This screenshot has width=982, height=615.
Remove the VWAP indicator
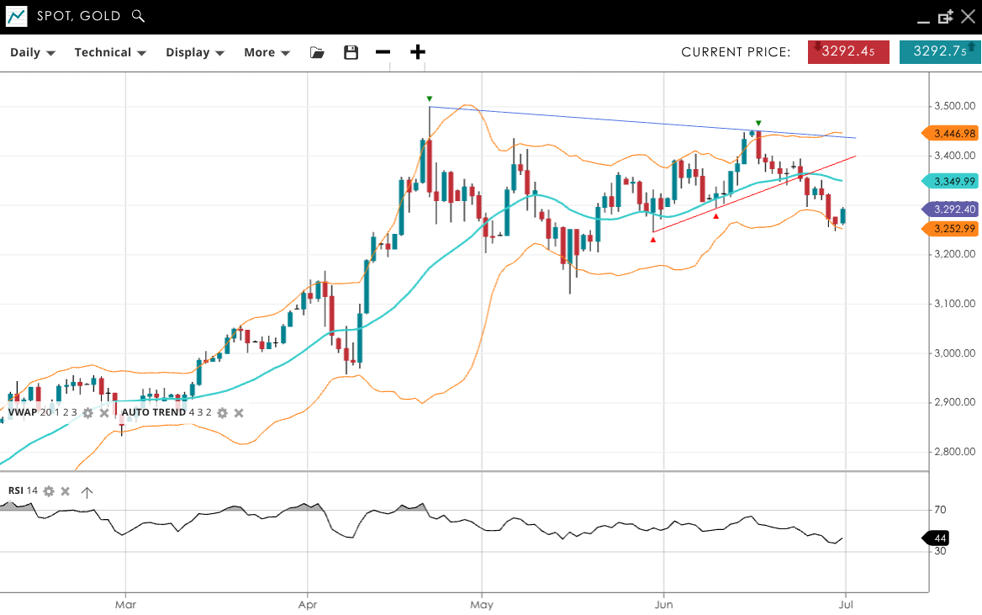(104, 412)
